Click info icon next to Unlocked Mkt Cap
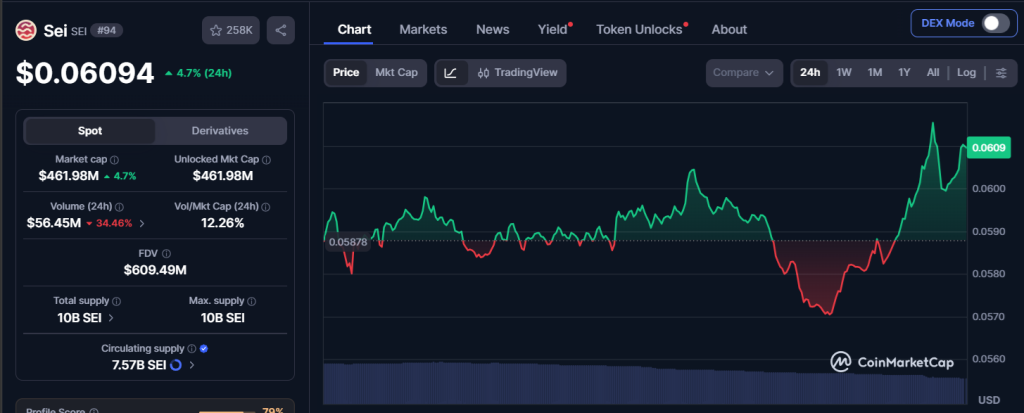The width and height of the screenshot is (1024, 413). coord(266,159)
